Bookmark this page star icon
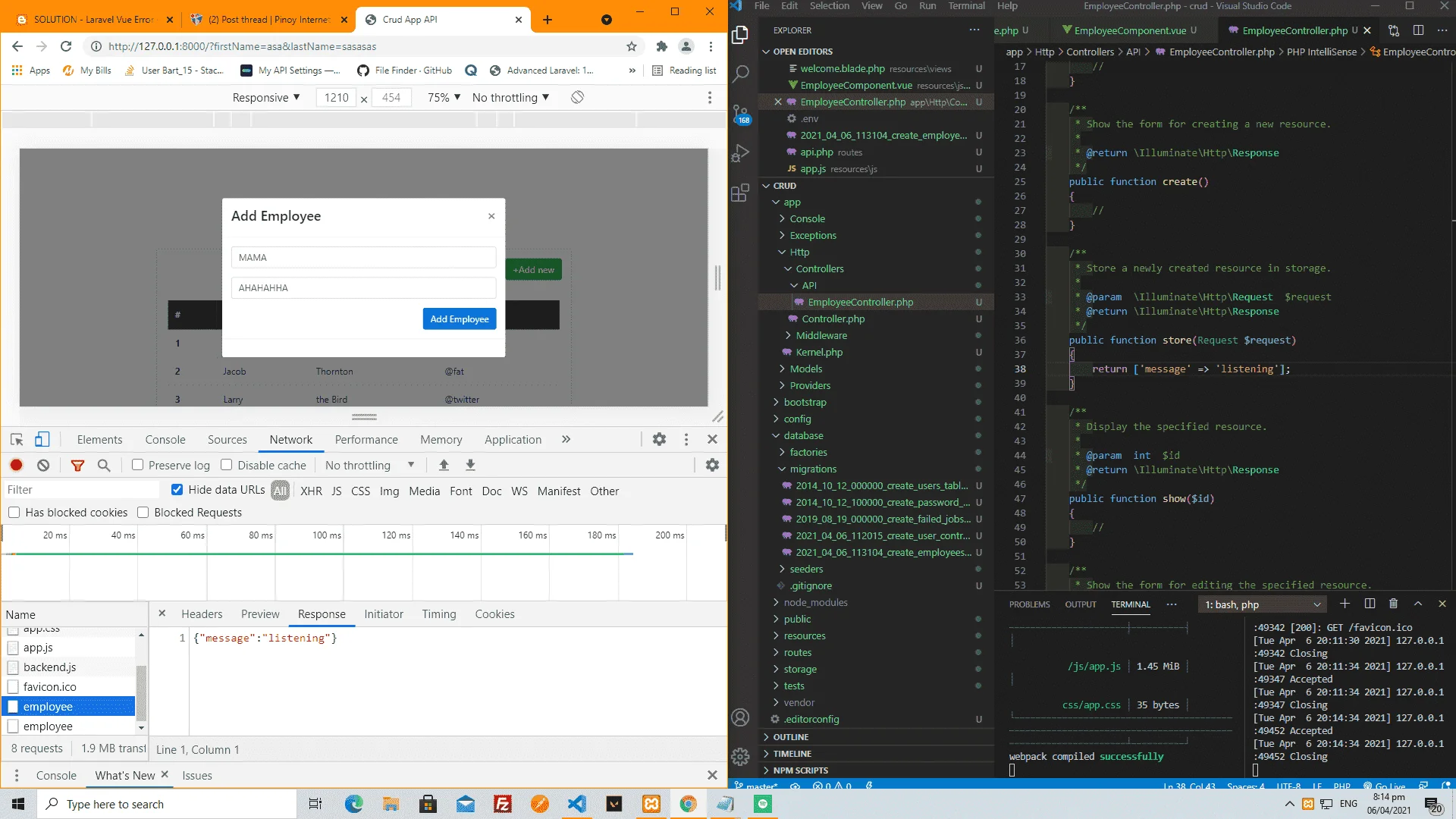 (x=632, y=46)
